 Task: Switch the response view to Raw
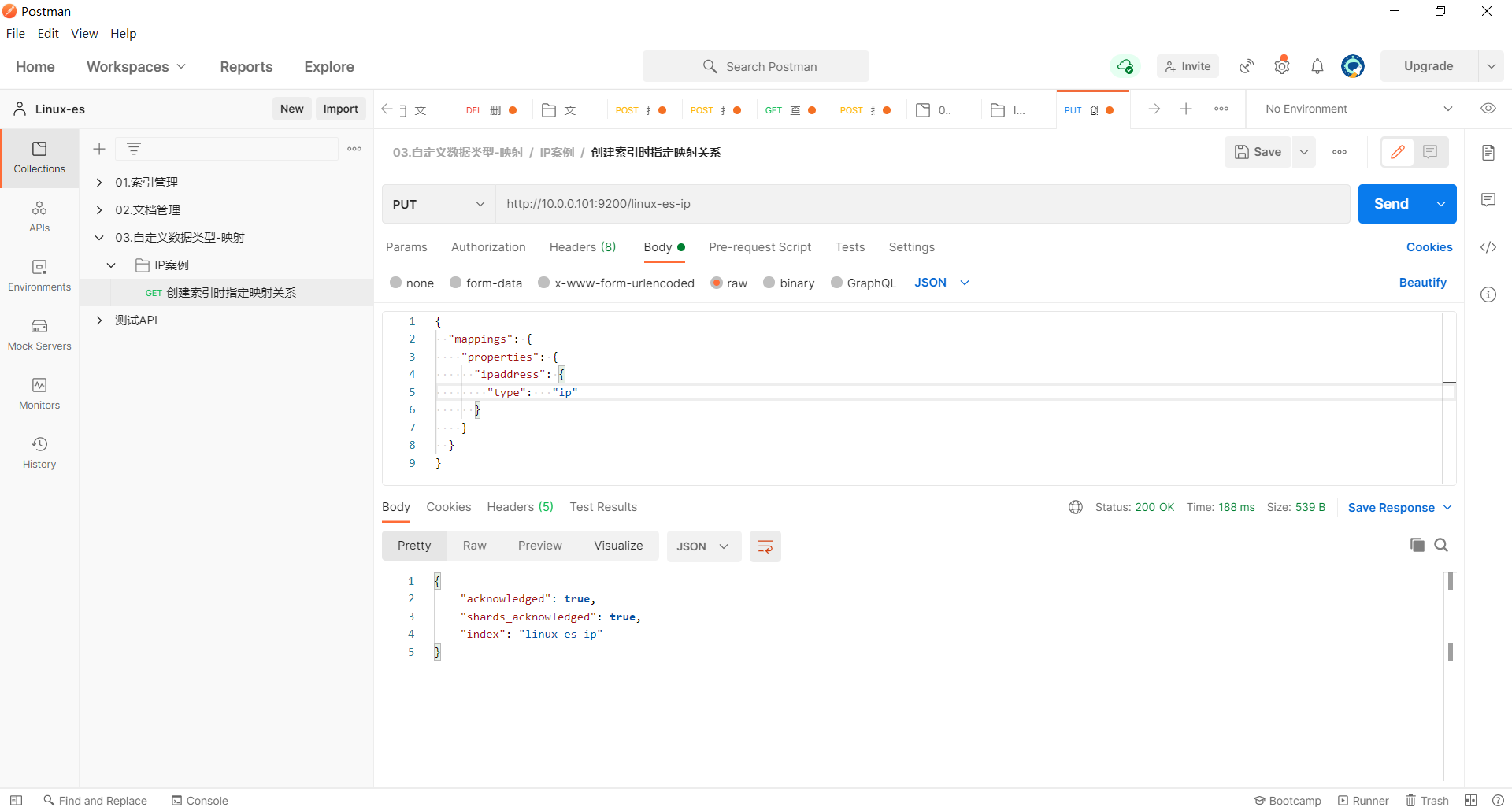point(475,546)
